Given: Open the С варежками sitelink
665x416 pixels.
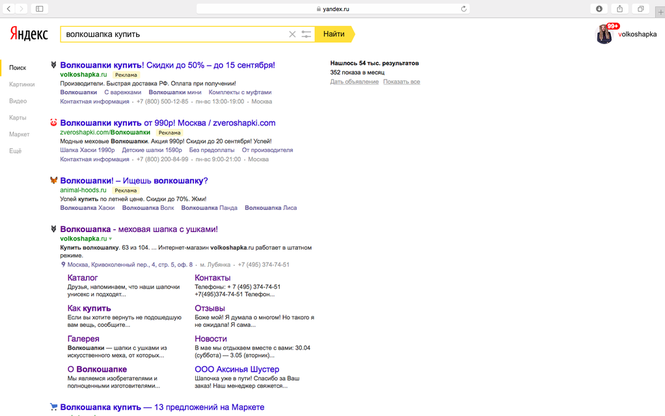Looking at the screenshot, I should (x=123, y=92).
